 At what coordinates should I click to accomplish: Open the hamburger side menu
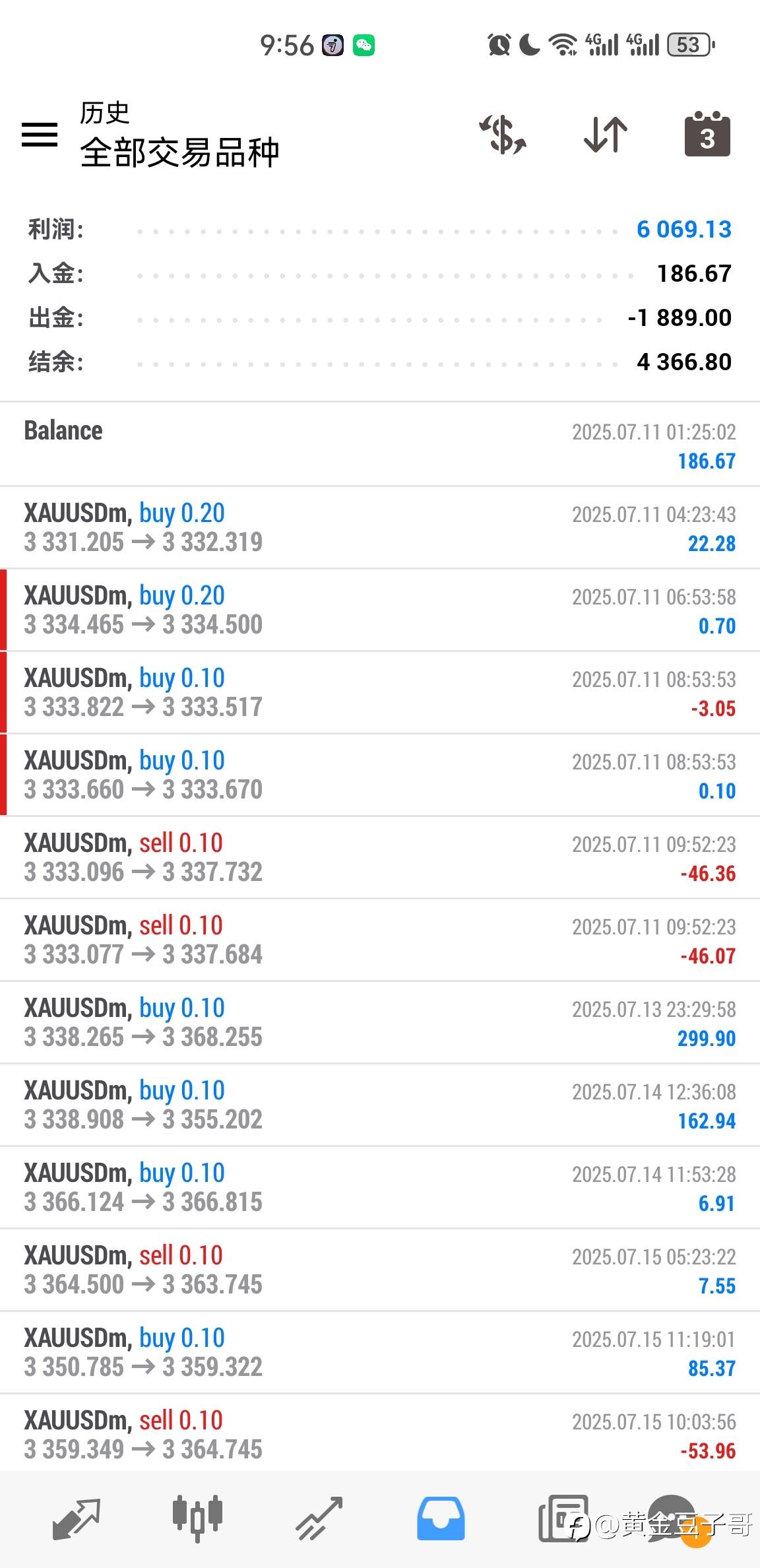click(x=40, y=135)
